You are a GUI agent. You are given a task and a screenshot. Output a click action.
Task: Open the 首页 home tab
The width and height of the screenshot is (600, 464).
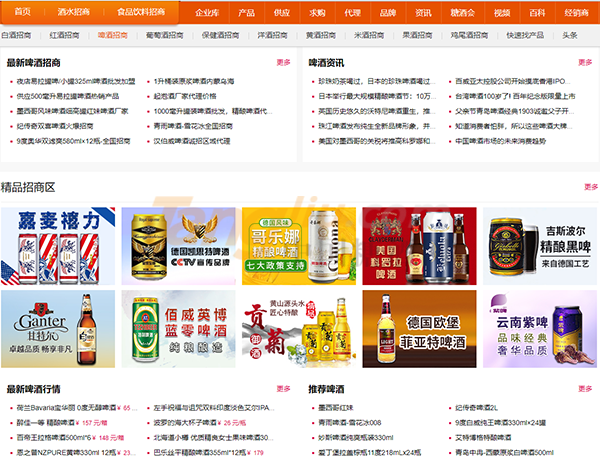23,12
